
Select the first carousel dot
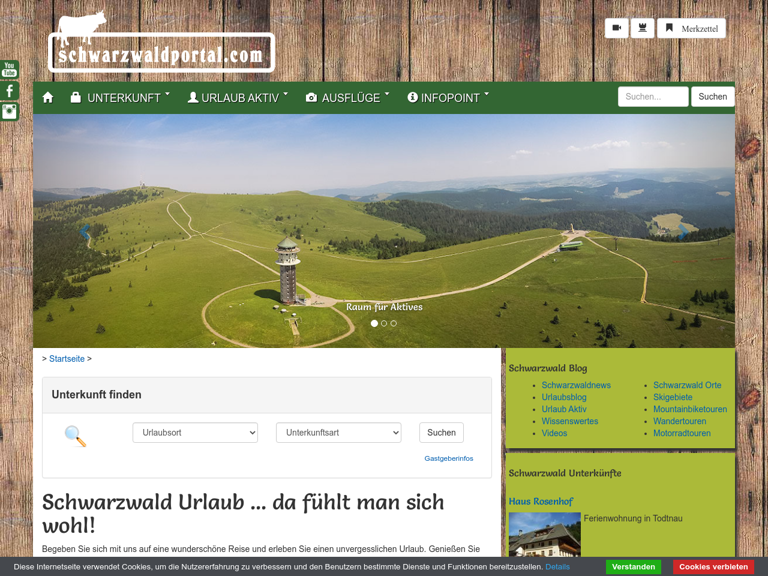pyautogui.click(x=374, y=323)
